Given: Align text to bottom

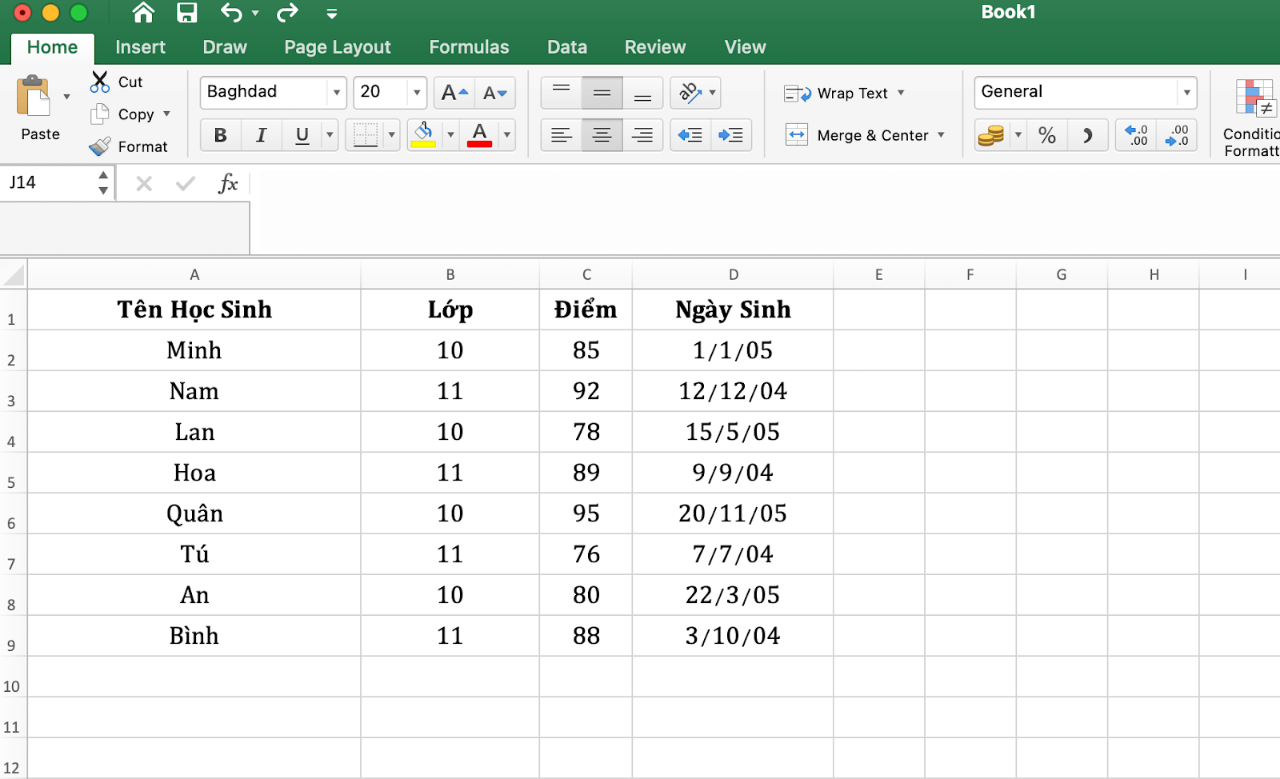Looking at the screenshot, I should tap(643, 92).
